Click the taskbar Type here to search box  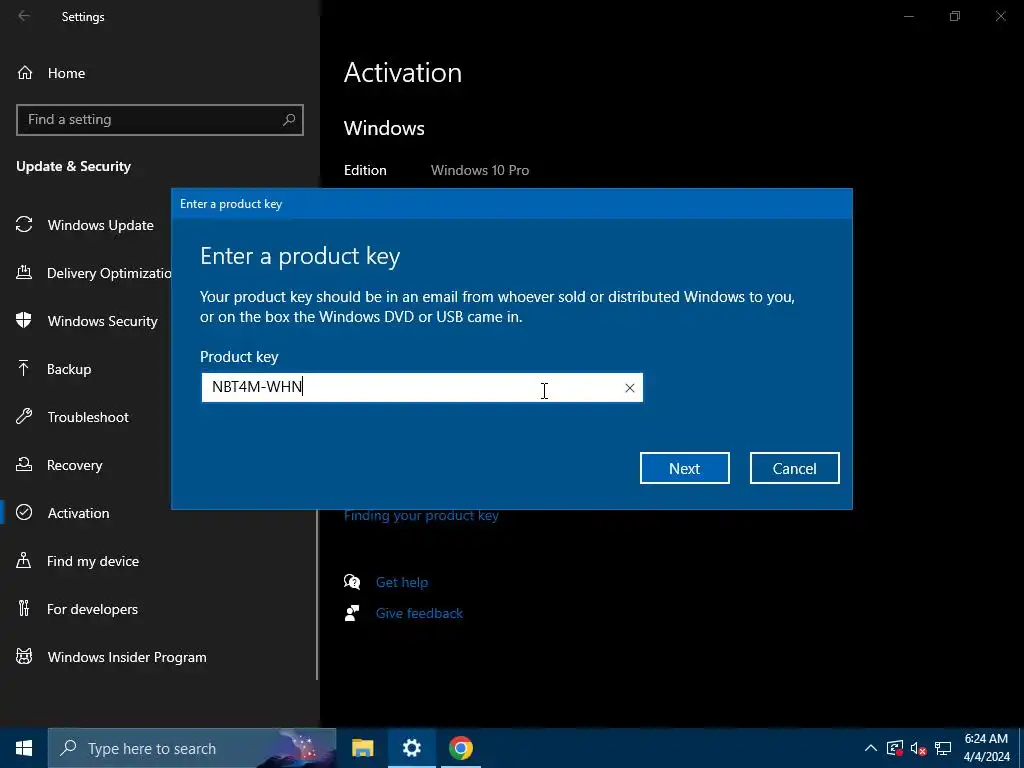(x=192, y=748)
